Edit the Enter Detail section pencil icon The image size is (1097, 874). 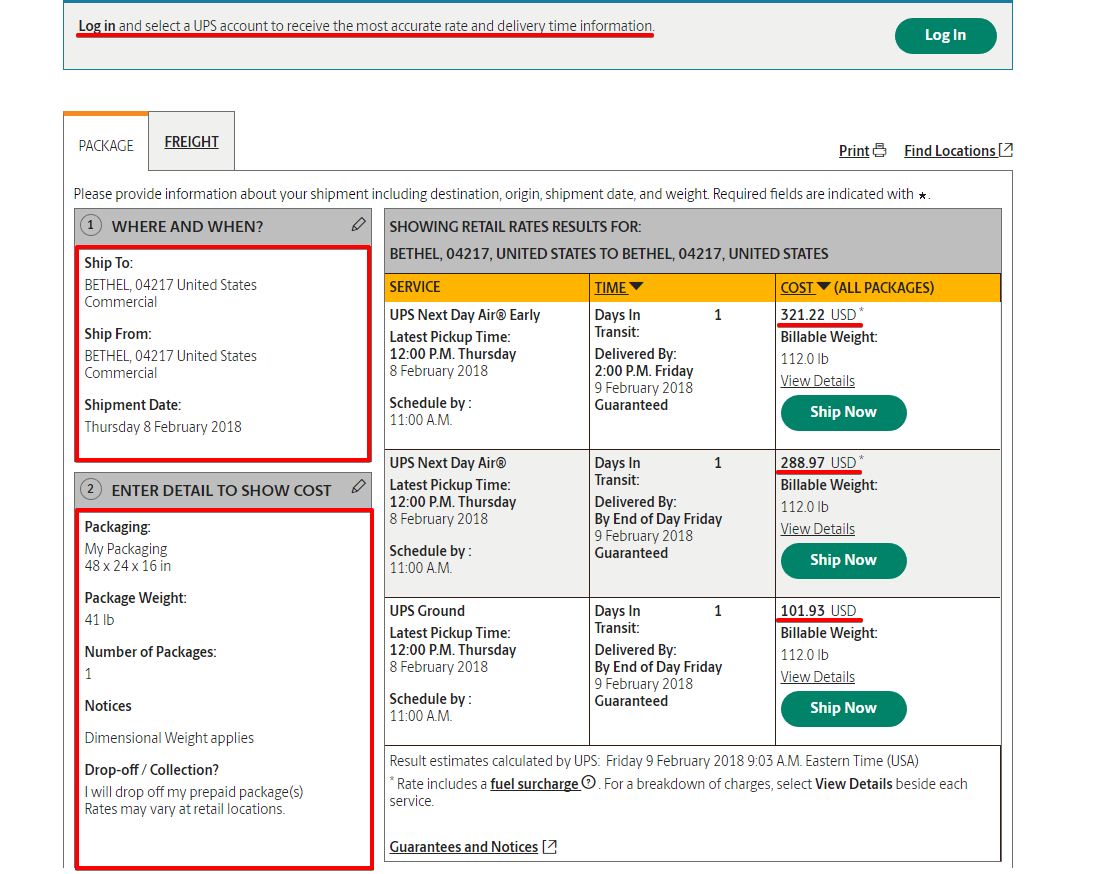pos(359,487)
